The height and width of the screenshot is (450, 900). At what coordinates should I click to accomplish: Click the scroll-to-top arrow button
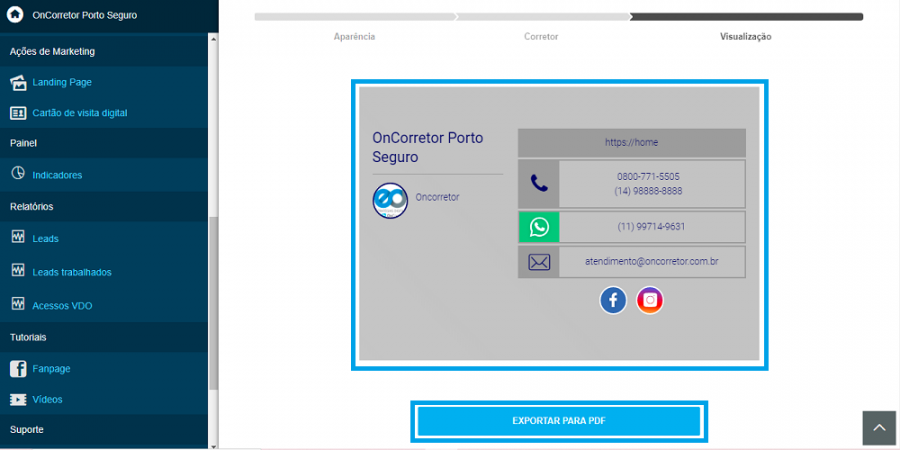click(x=879, y=428)
